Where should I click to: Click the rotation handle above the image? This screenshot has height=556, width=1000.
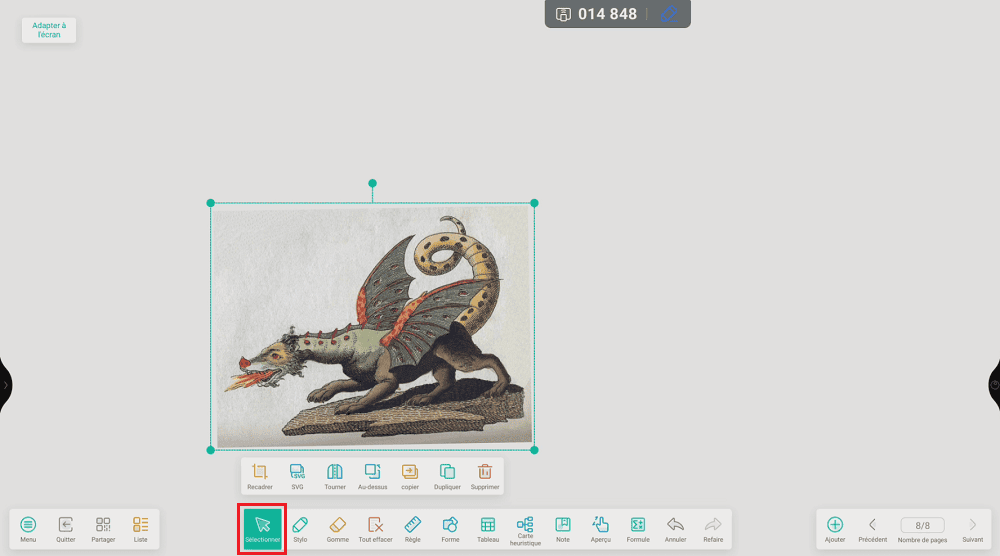click(372, 183)
